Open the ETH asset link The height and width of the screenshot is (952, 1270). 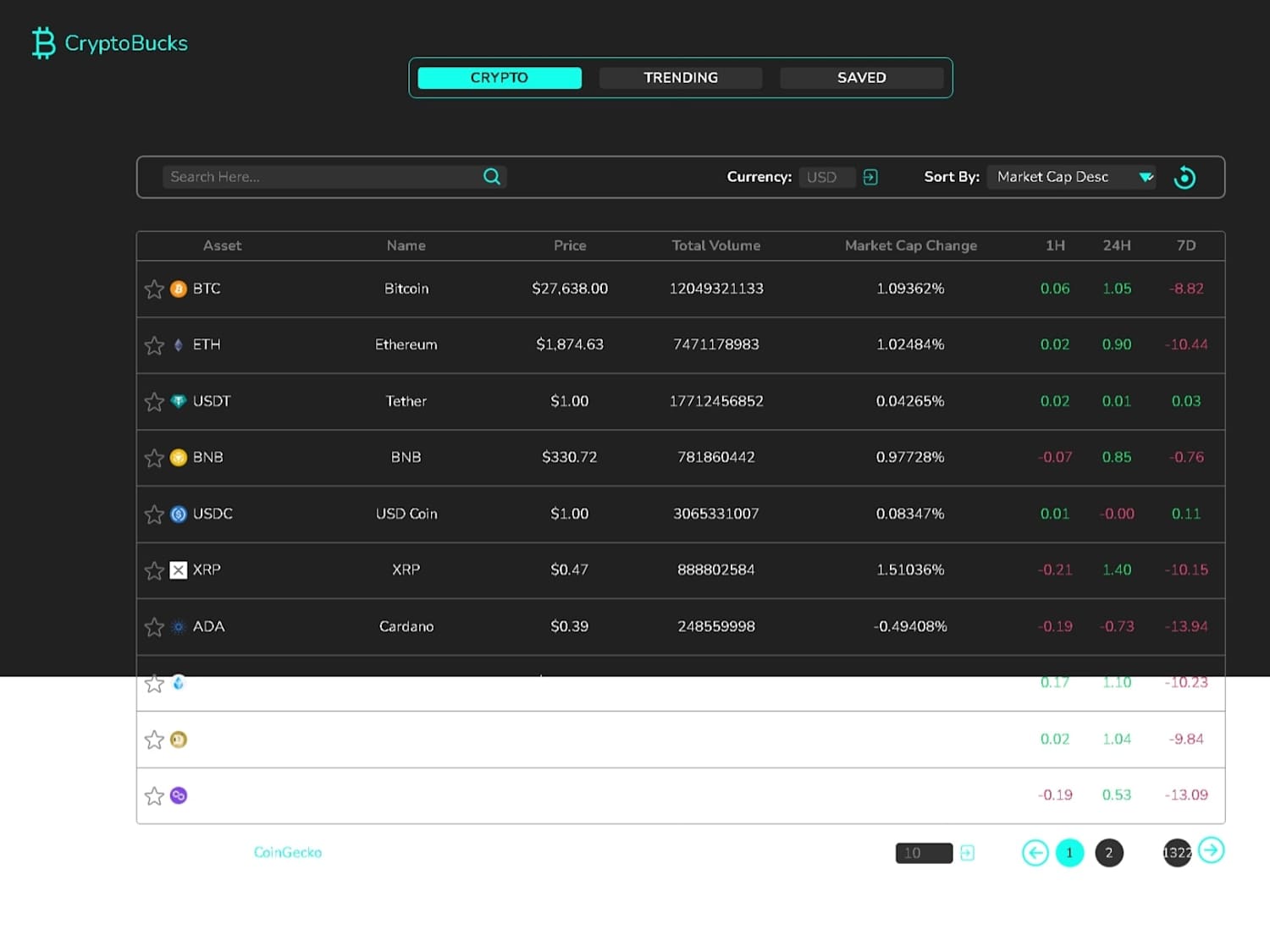click(207, 344)
